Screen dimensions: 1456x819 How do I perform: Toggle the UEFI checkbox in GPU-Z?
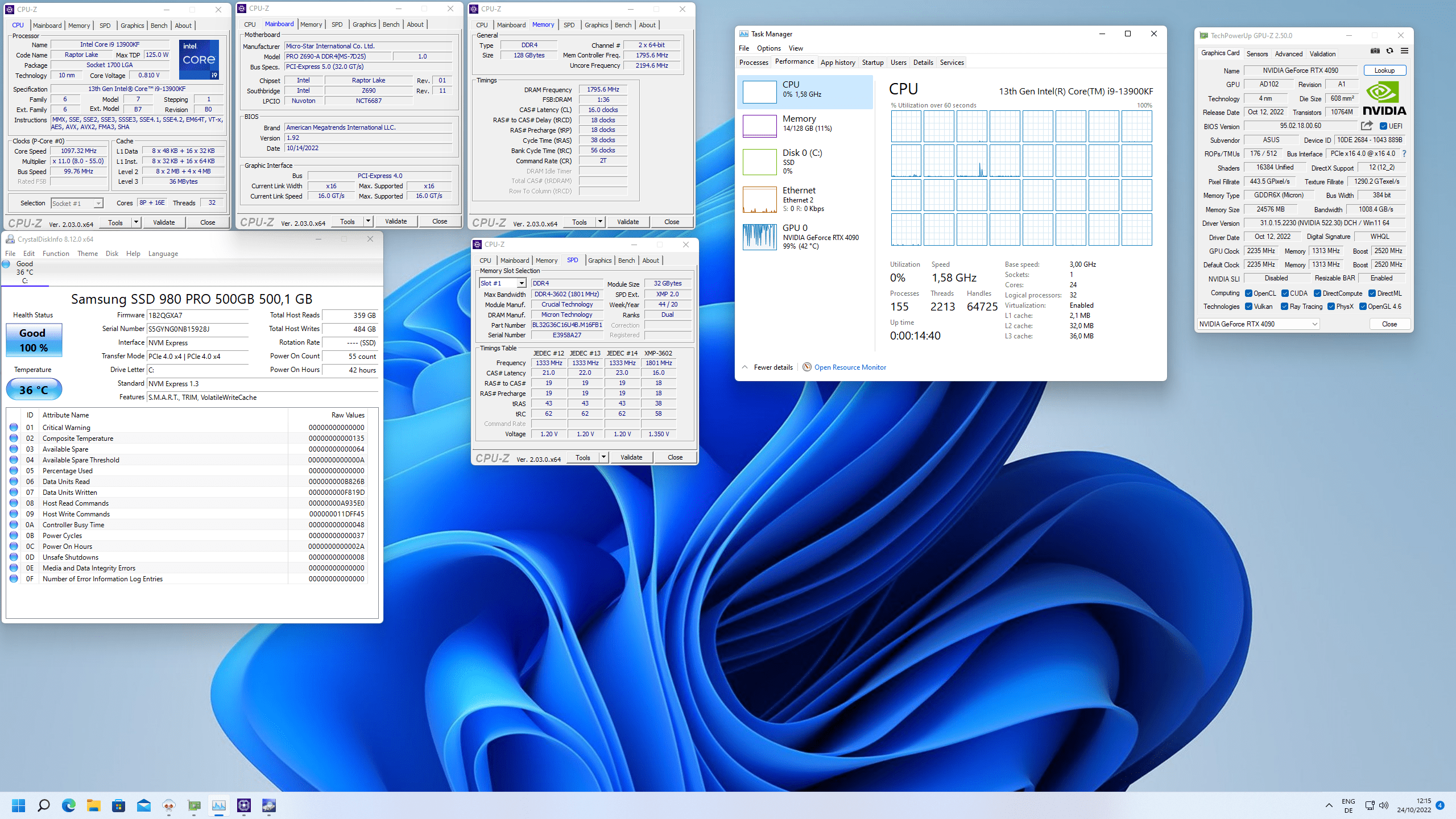[x=1383, y=126]
